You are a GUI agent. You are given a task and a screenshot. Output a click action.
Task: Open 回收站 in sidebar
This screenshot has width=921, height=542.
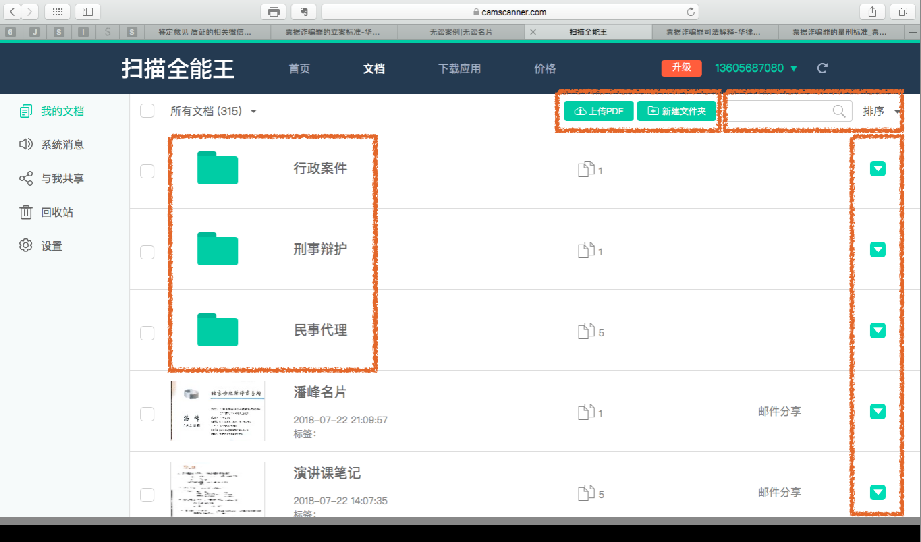pos(46,212)
